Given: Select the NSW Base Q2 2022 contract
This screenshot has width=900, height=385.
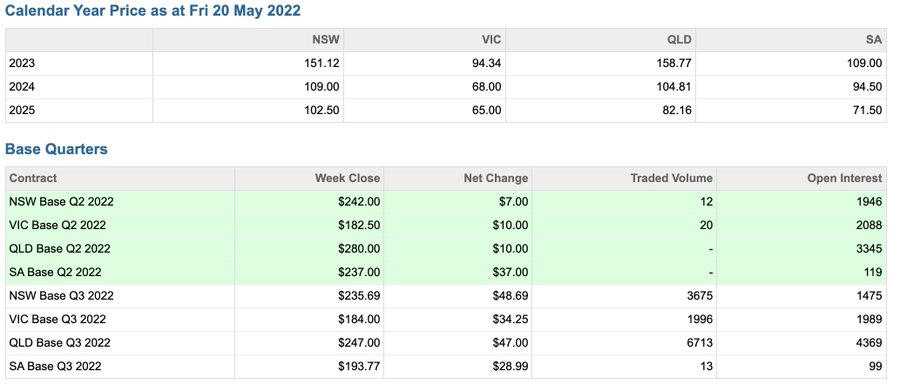Looking at the screenshot, I should click(x=445, y=201).
